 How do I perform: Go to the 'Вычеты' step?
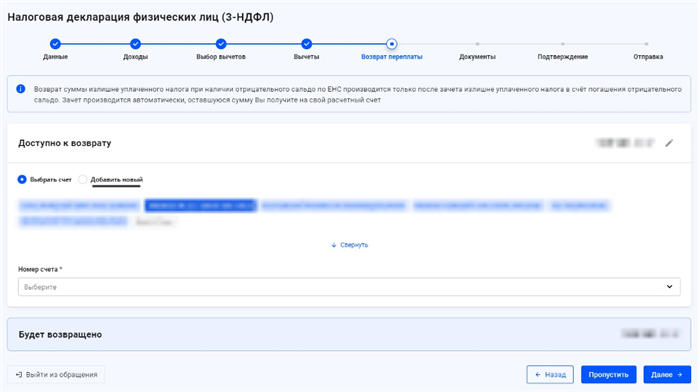(306, 44)
